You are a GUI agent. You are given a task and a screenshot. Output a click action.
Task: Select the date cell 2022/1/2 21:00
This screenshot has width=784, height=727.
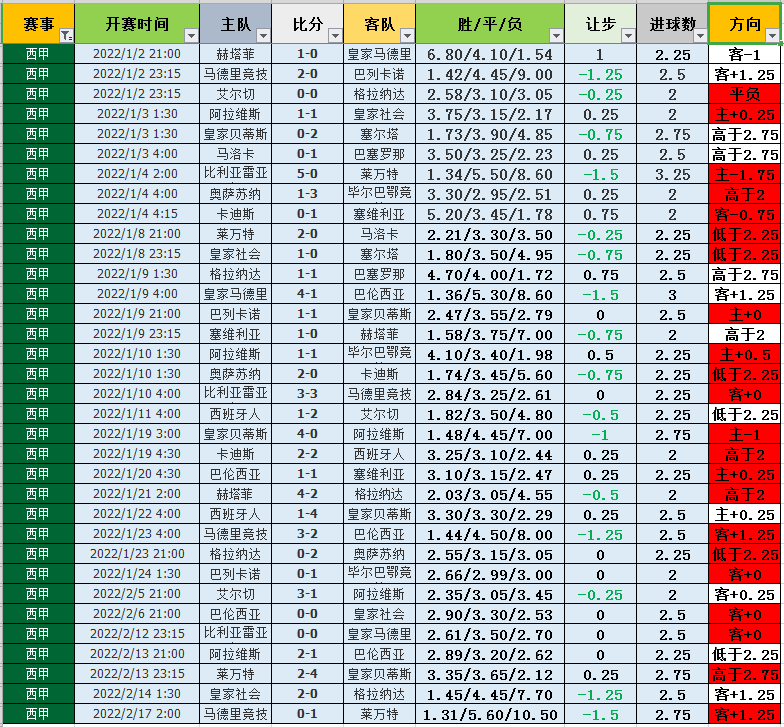click(x=137, y=54)
